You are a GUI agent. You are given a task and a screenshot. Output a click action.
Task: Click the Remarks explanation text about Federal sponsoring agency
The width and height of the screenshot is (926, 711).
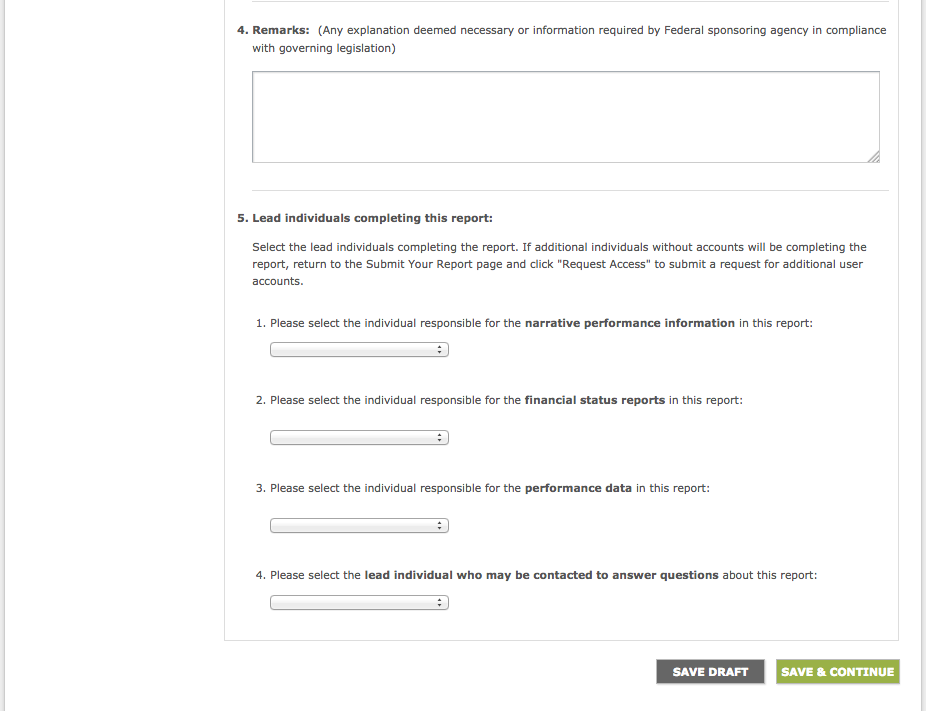(600, 30)
